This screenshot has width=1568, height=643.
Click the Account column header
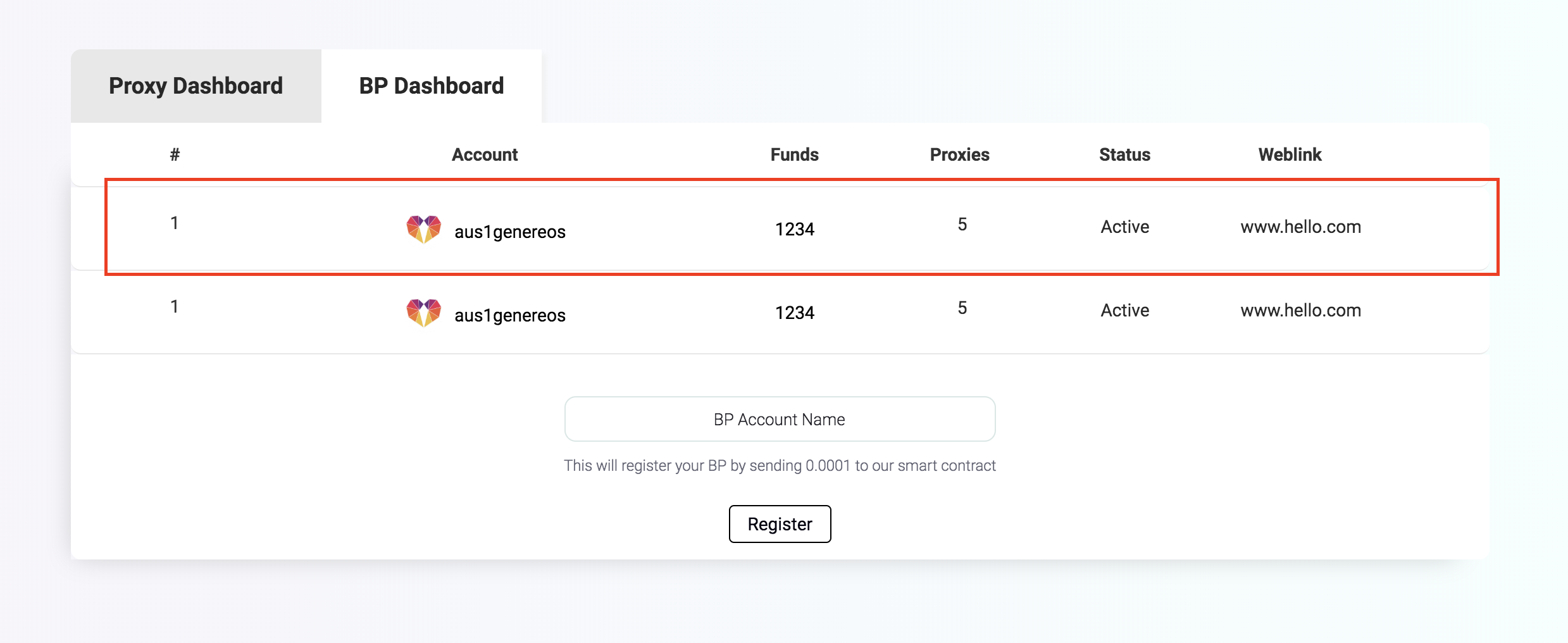point(485,154)
